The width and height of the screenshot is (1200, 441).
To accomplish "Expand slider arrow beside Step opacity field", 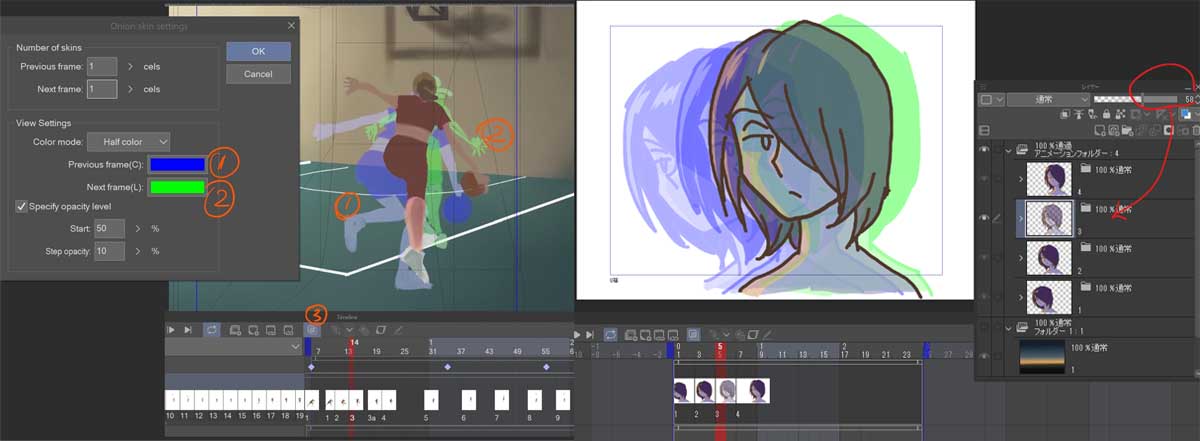I will tap(136, 251).
